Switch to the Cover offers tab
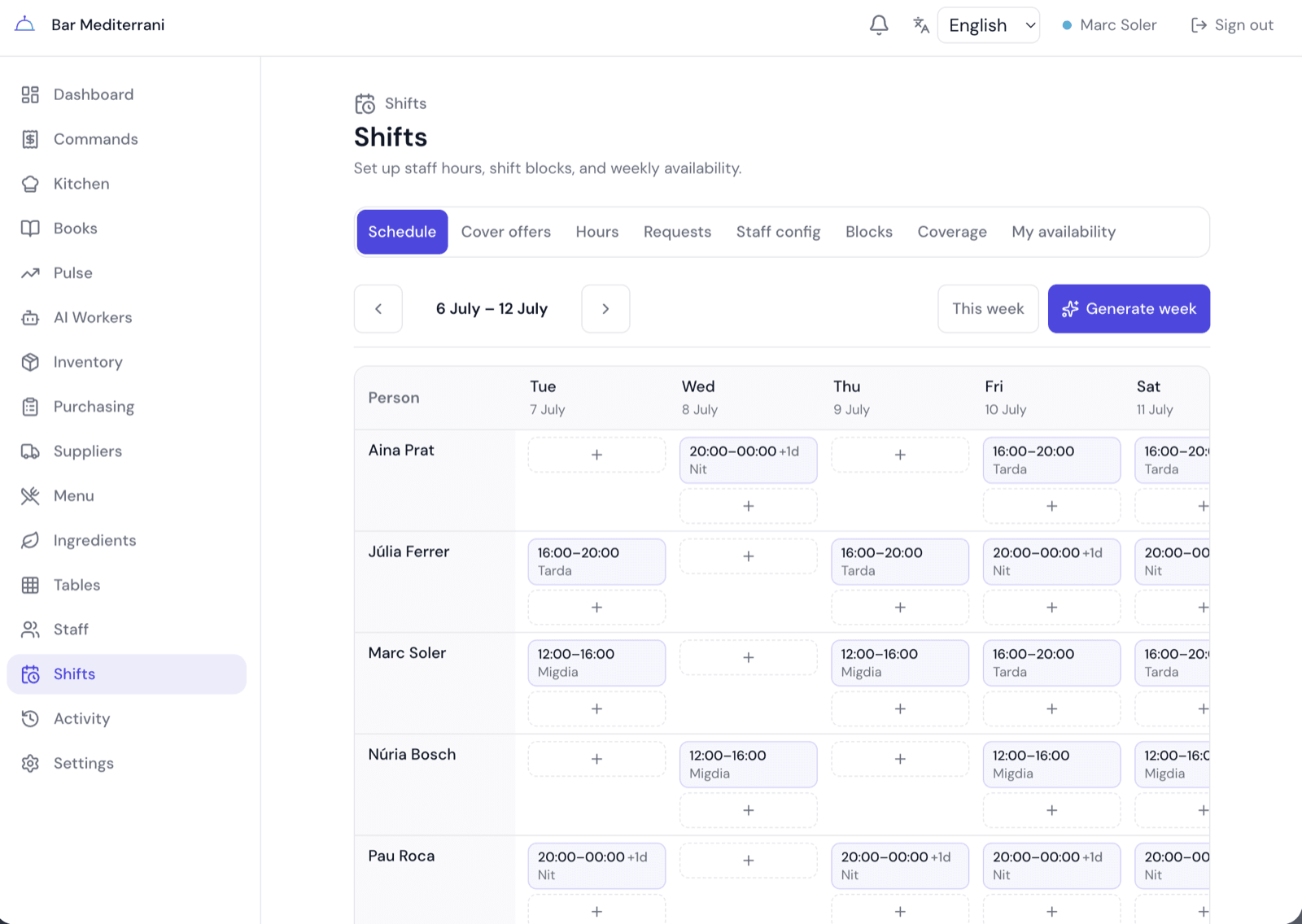 click(x=506, y=232)
